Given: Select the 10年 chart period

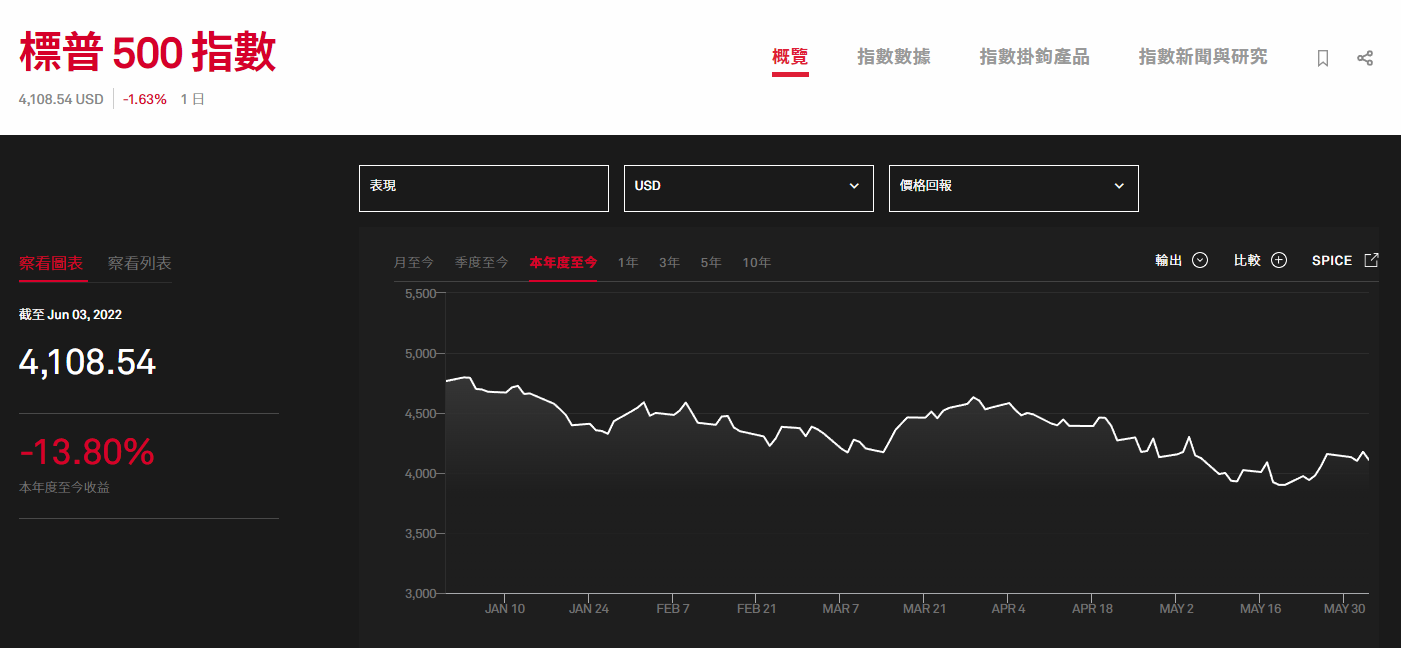Looking at the screenshot, I should click(756, 262).
